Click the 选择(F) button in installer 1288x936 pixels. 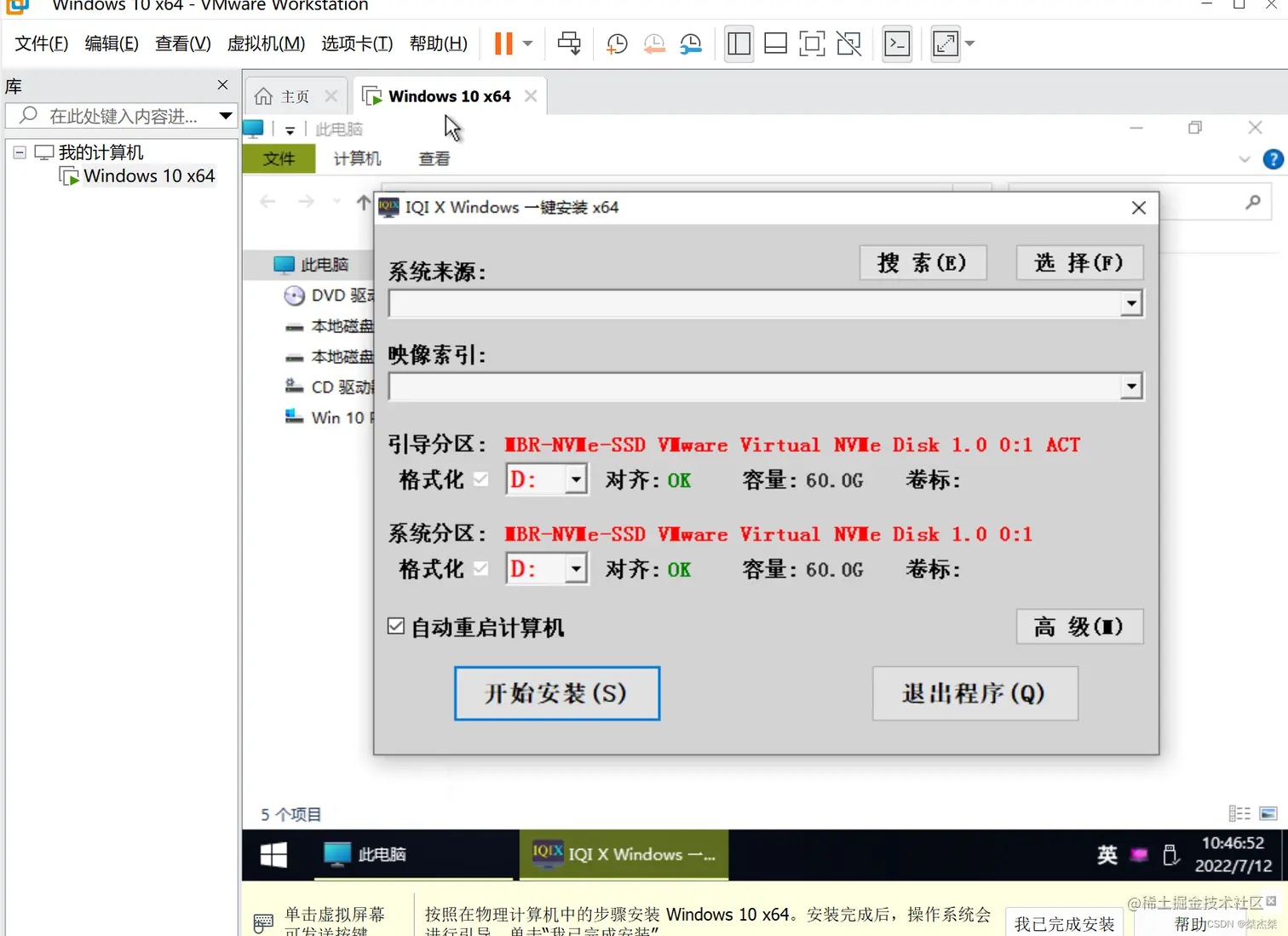point(1079,262)
